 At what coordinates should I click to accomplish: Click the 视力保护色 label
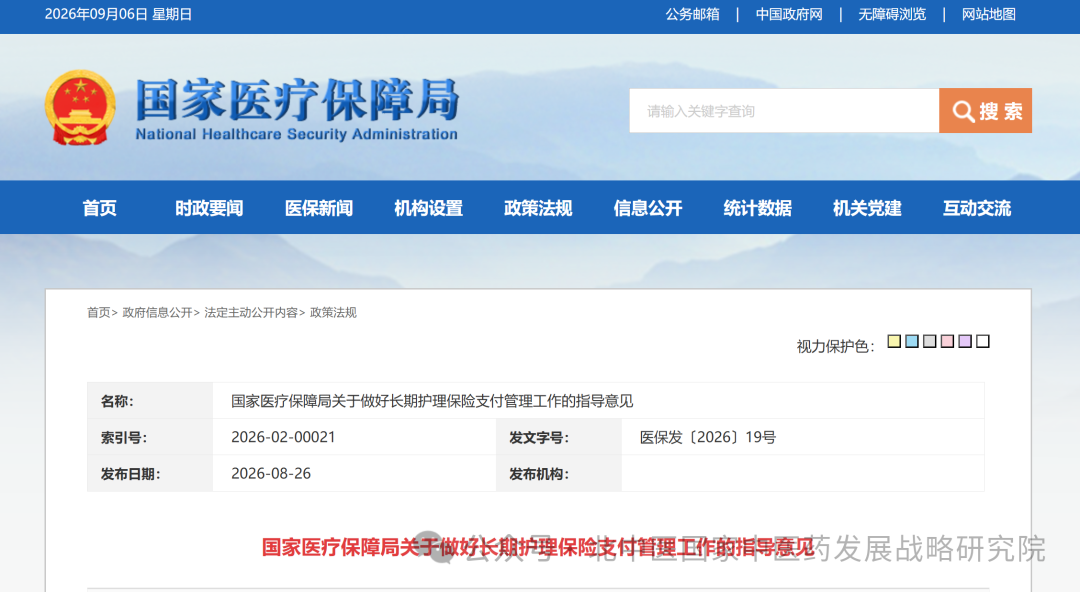click(835, 346)
